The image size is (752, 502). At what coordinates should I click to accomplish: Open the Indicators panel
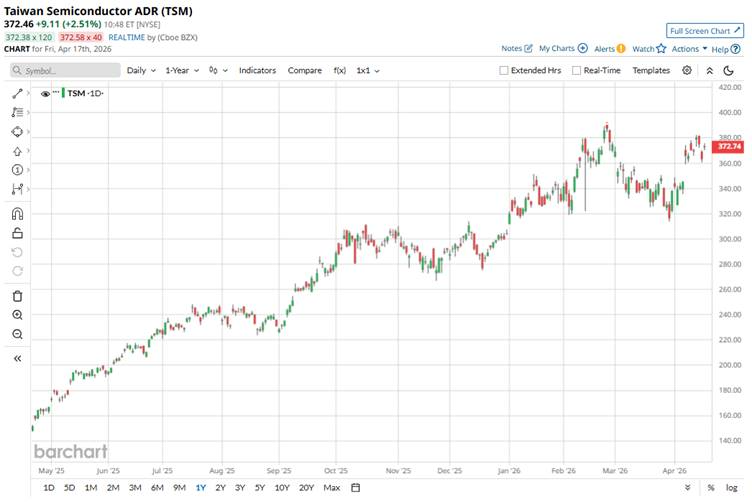tap(257, 71)
